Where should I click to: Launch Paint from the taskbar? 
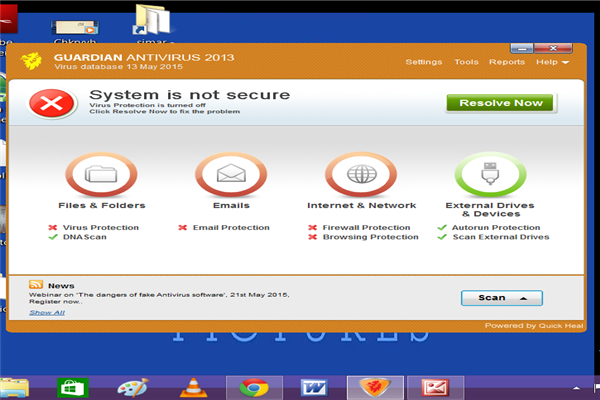pyautogui.click(x=133, y=388)
